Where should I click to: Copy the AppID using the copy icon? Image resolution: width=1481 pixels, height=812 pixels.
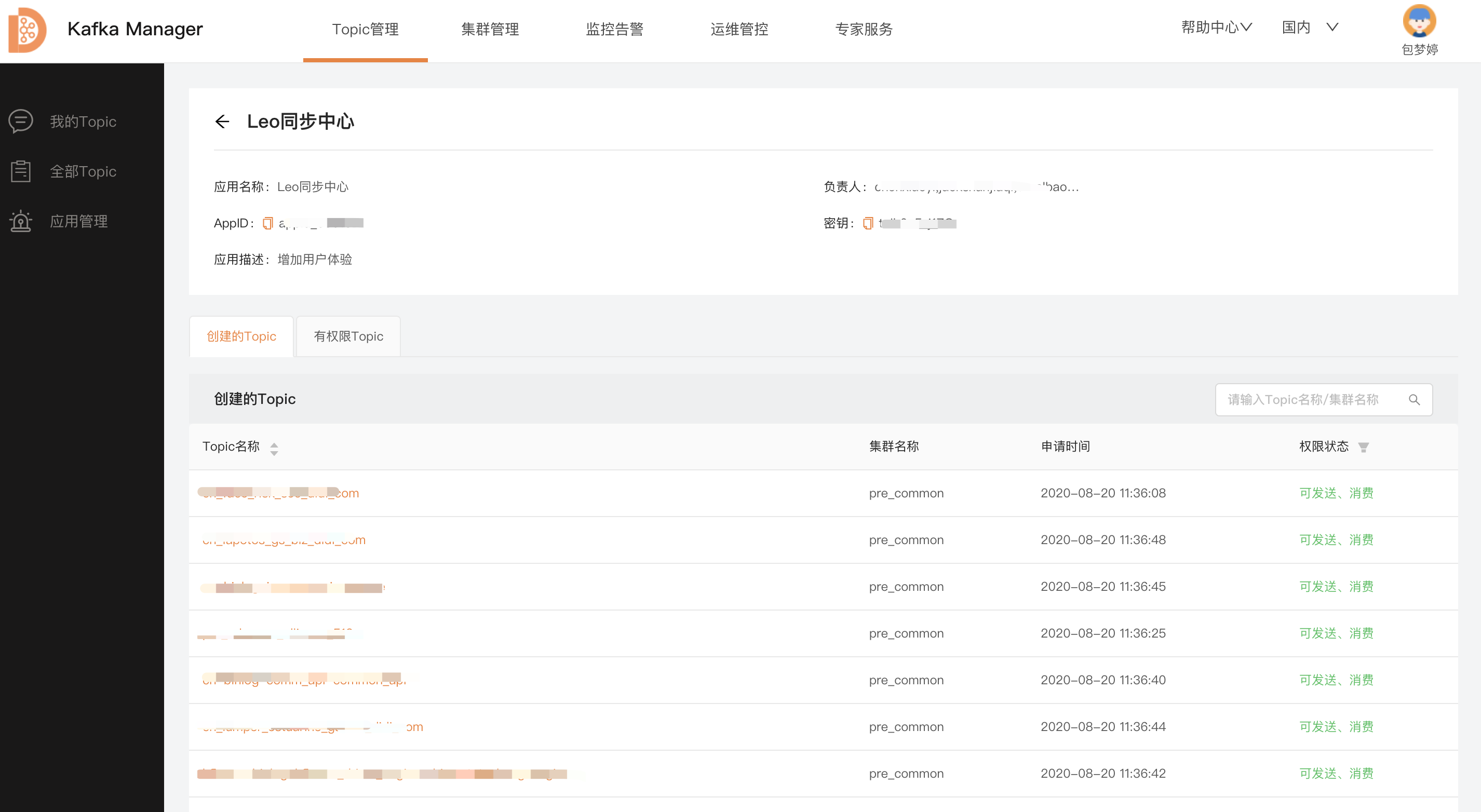coord(268,223)
